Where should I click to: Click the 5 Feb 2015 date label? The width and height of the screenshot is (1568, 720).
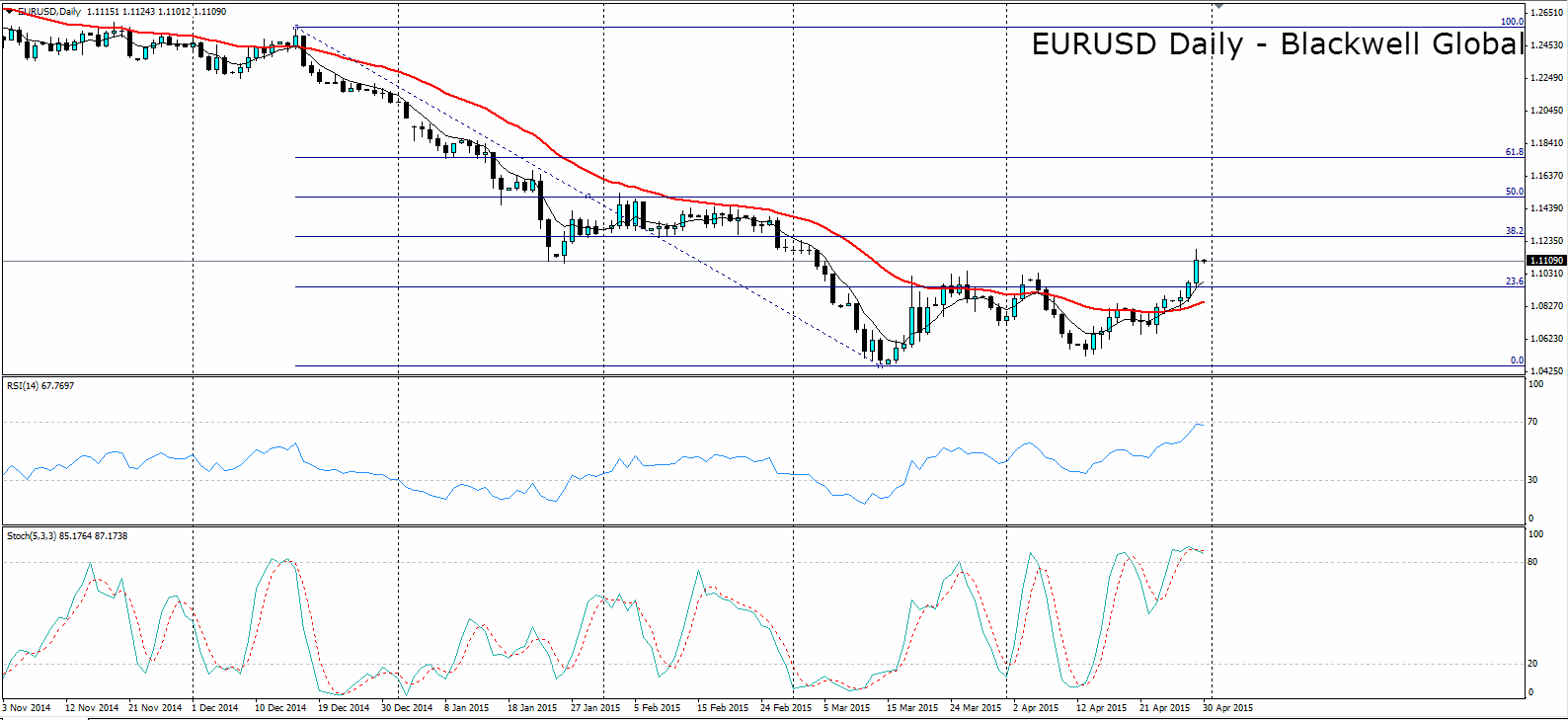658,708
